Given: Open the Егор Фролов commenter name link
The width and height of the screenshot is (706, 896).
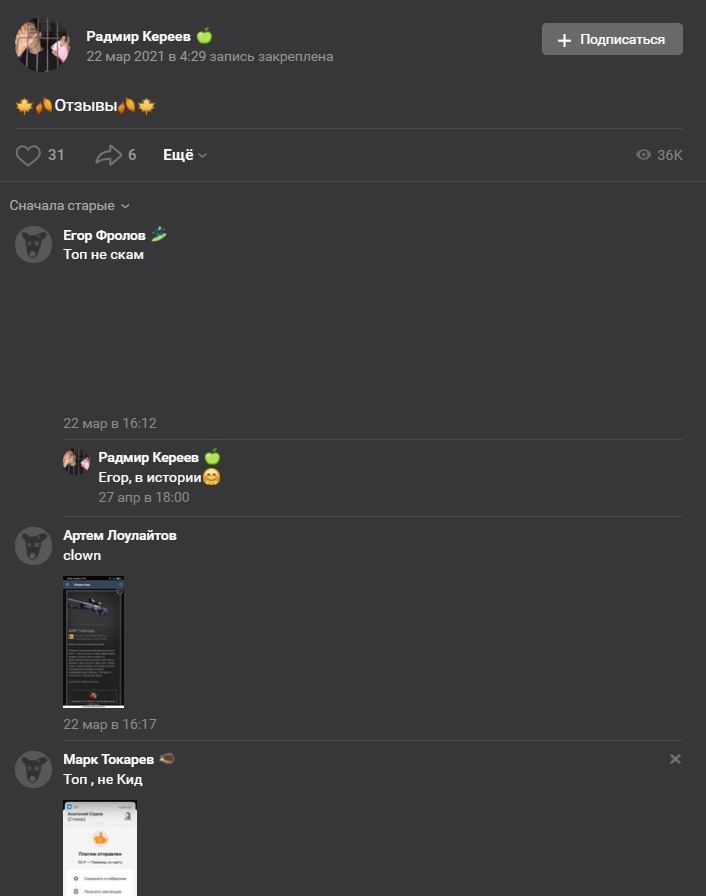Looking at the screenshot, I should pyautogui.click(x=105, y=235).
